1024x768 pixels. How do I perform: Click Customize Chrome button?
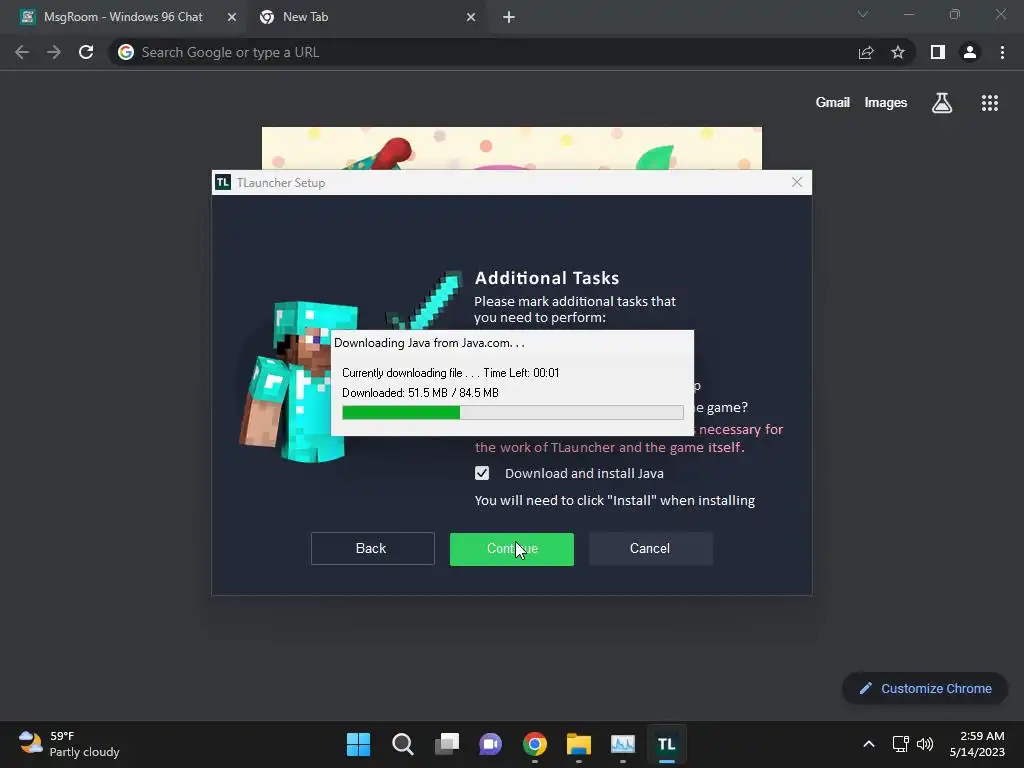tap(925, 688)
